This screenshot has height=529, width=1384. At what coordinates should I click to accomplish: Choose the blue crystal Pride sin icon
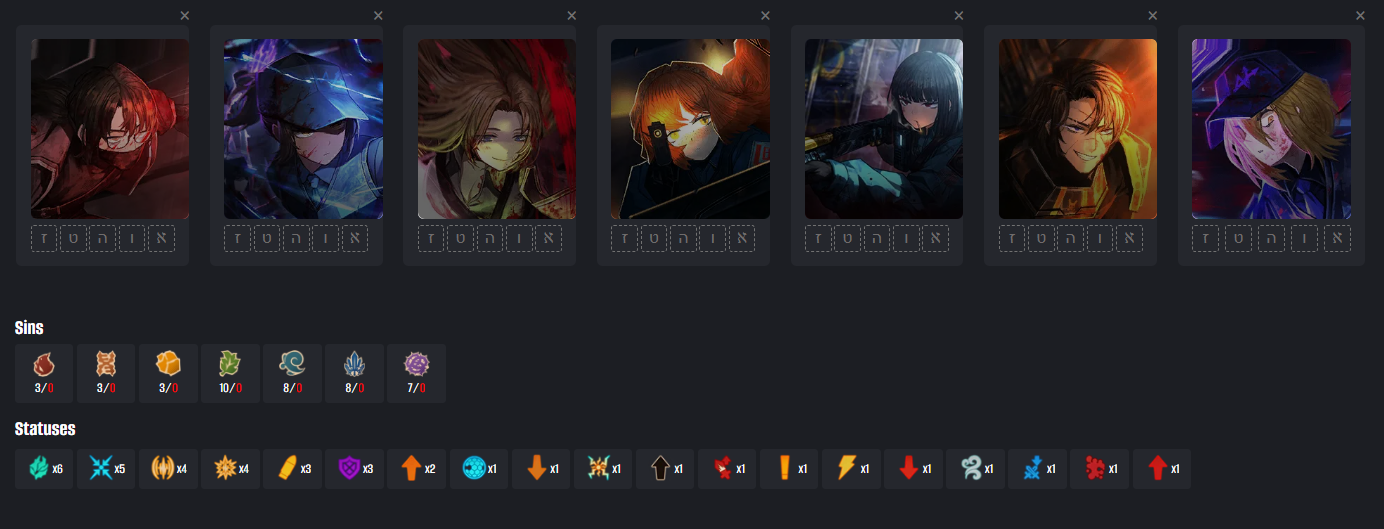(x=354, y=373)
